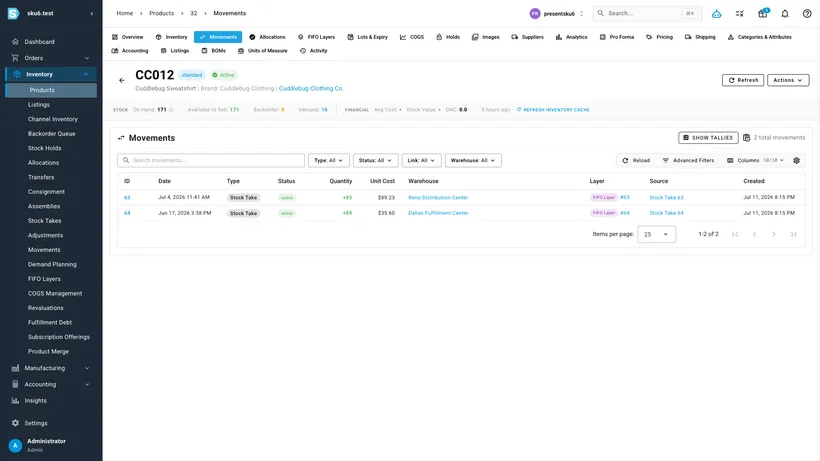This screenshot has height=461, width=820.
Task: Open the Type: All filter dropdown
Action: (x=328, y=160)
